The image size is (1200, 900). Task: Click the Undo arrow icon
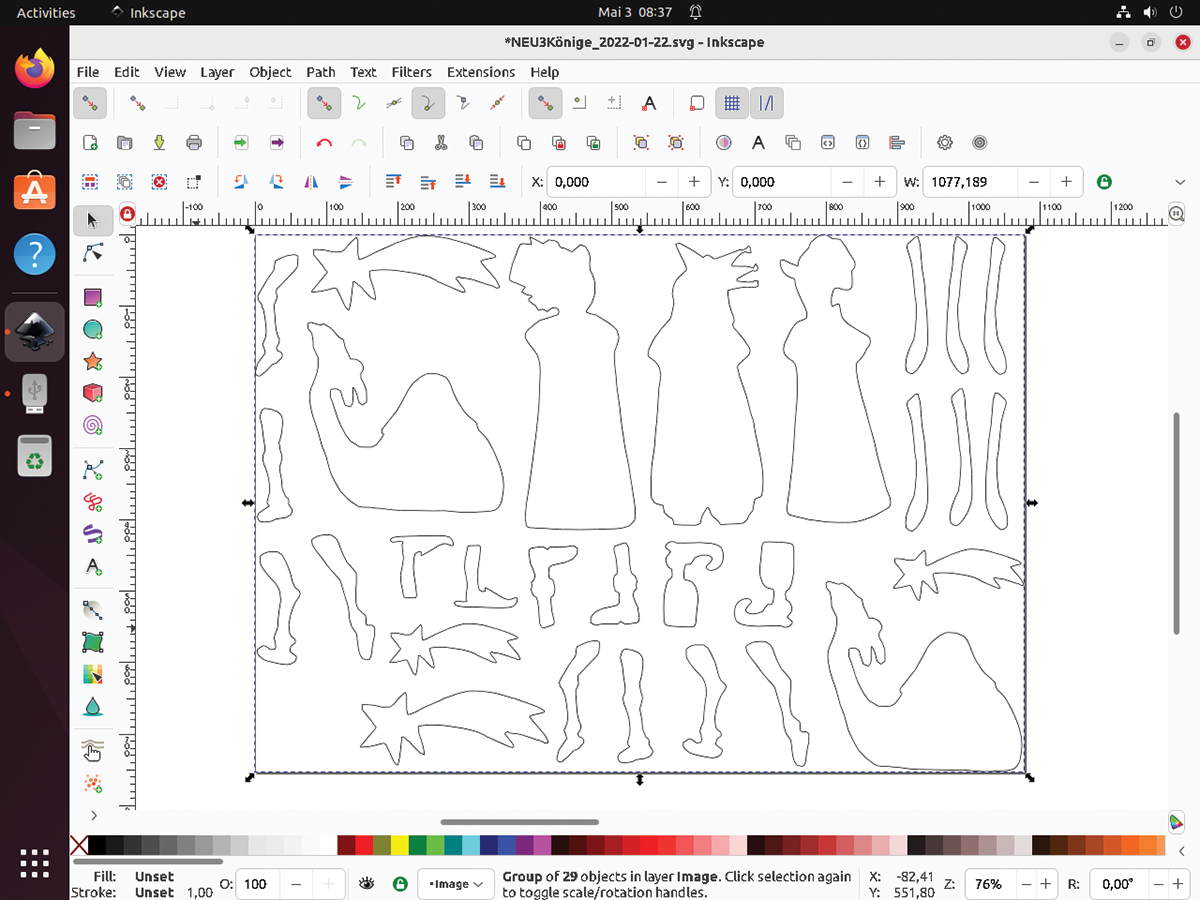point(324,143)
